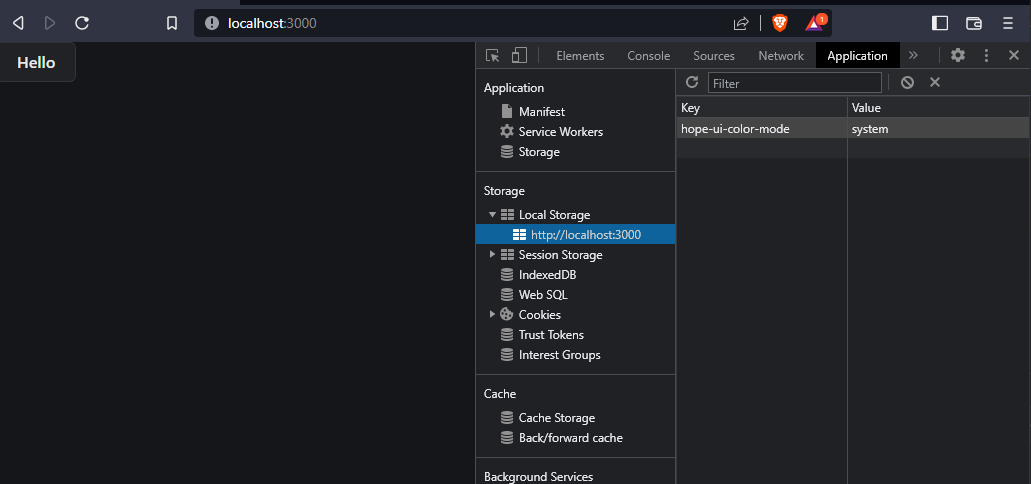Image resolution: width=1031 pixels, height=484 pixels.
Task: Bookmark this page with the bookmark icon
Action: coord(172,24)
